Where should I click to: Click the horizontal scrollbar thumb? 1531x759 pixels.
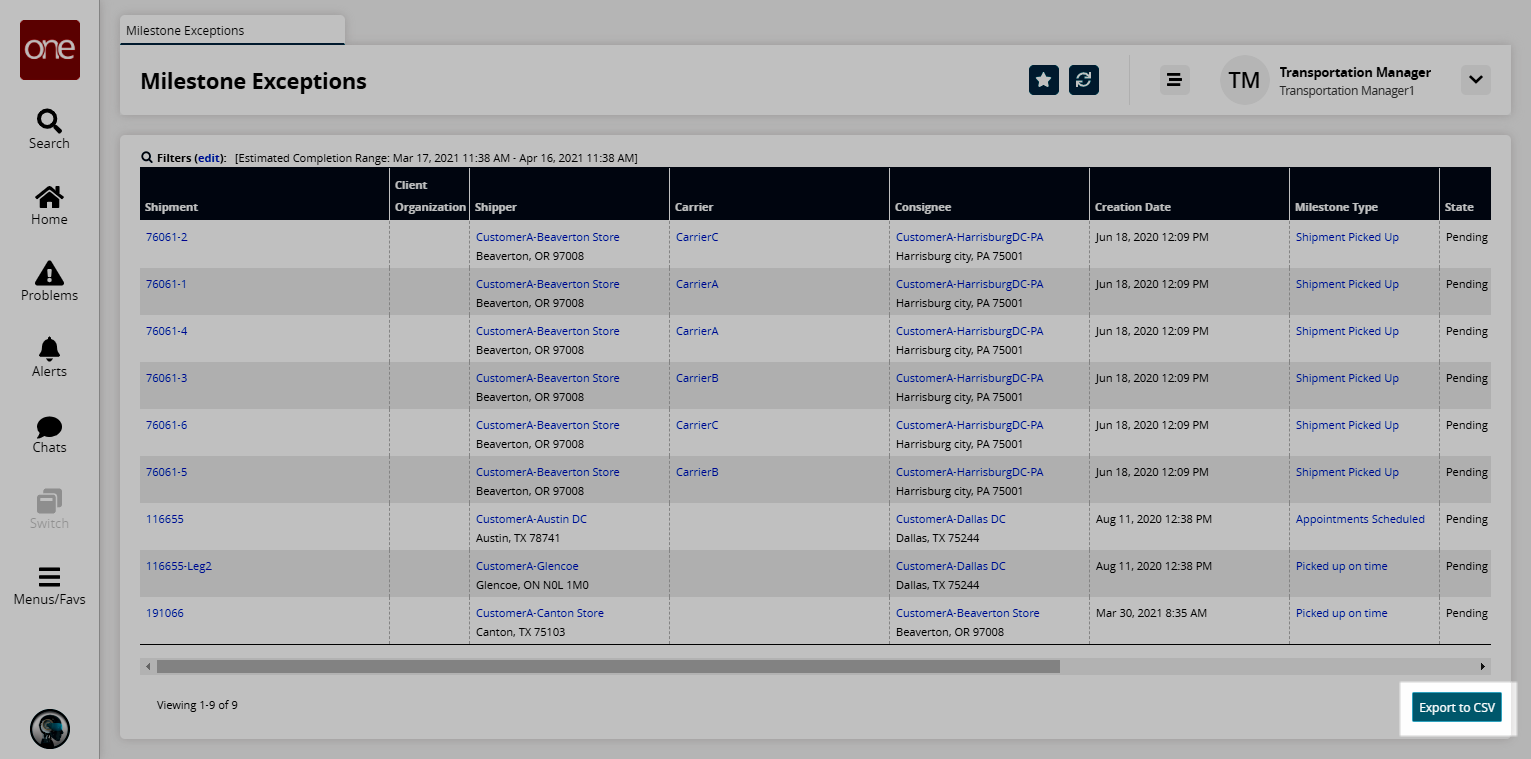pyautogui.click(x=608, y=666)
